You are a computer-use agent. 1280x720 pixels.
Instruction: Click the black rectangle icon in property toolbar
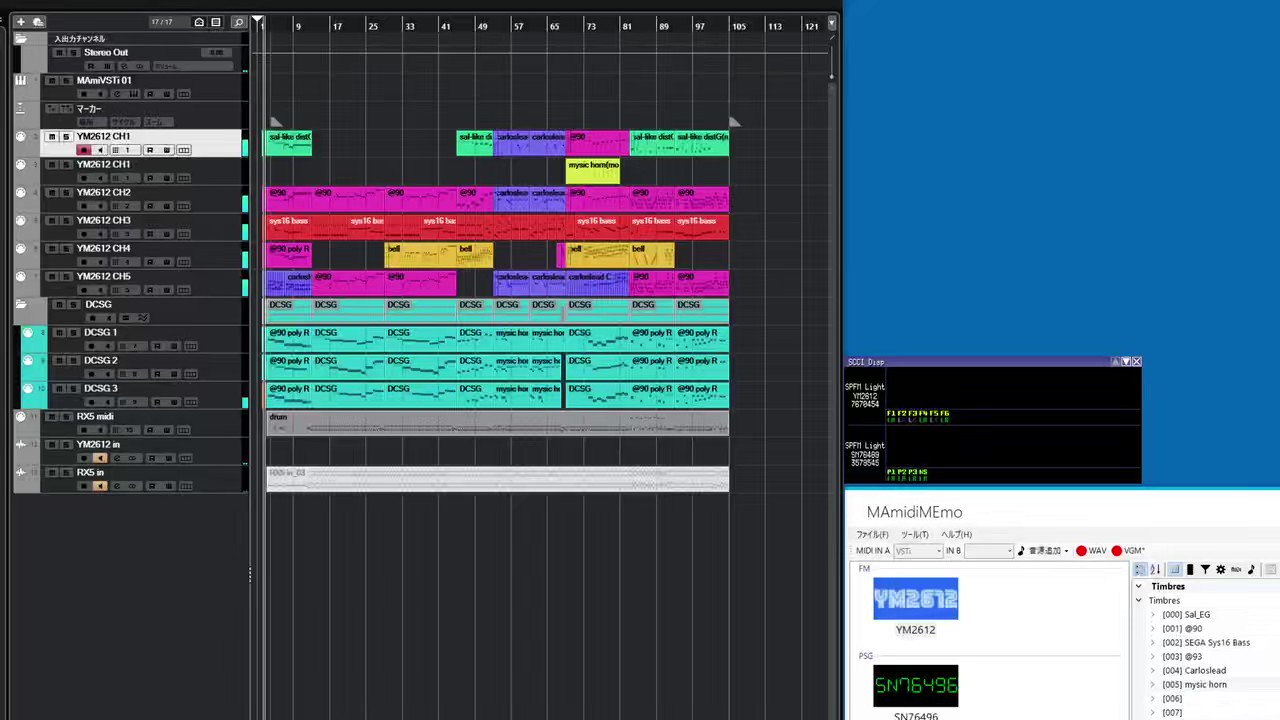(x=1190, y=569)
